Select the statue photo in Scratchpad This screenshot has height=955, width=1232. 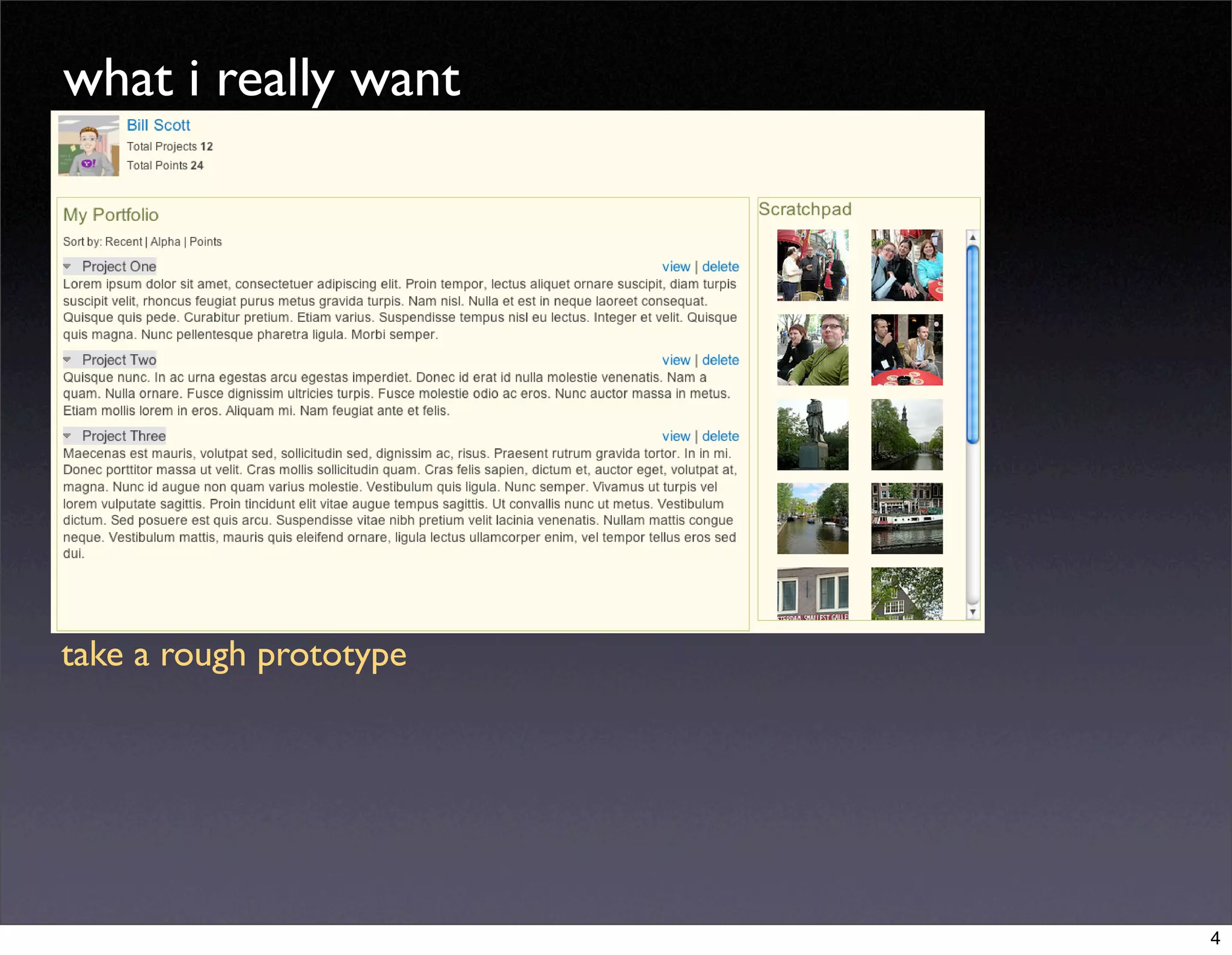pos(813,434)
